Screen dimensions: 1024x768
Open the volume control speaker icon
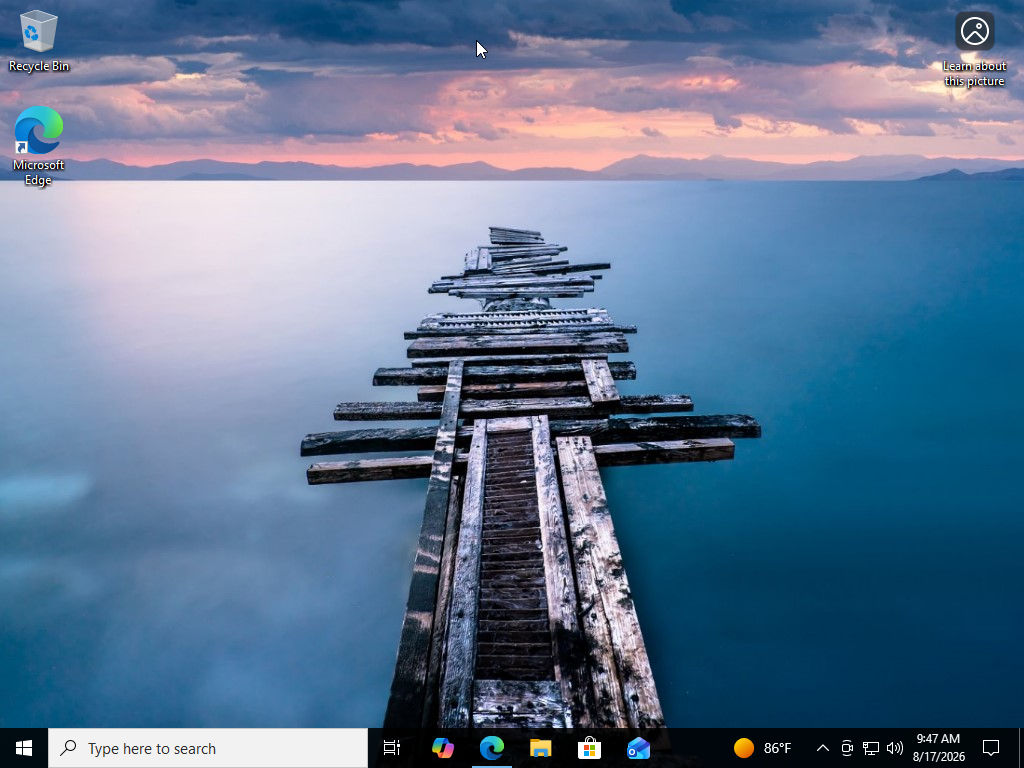click(895, 748)
